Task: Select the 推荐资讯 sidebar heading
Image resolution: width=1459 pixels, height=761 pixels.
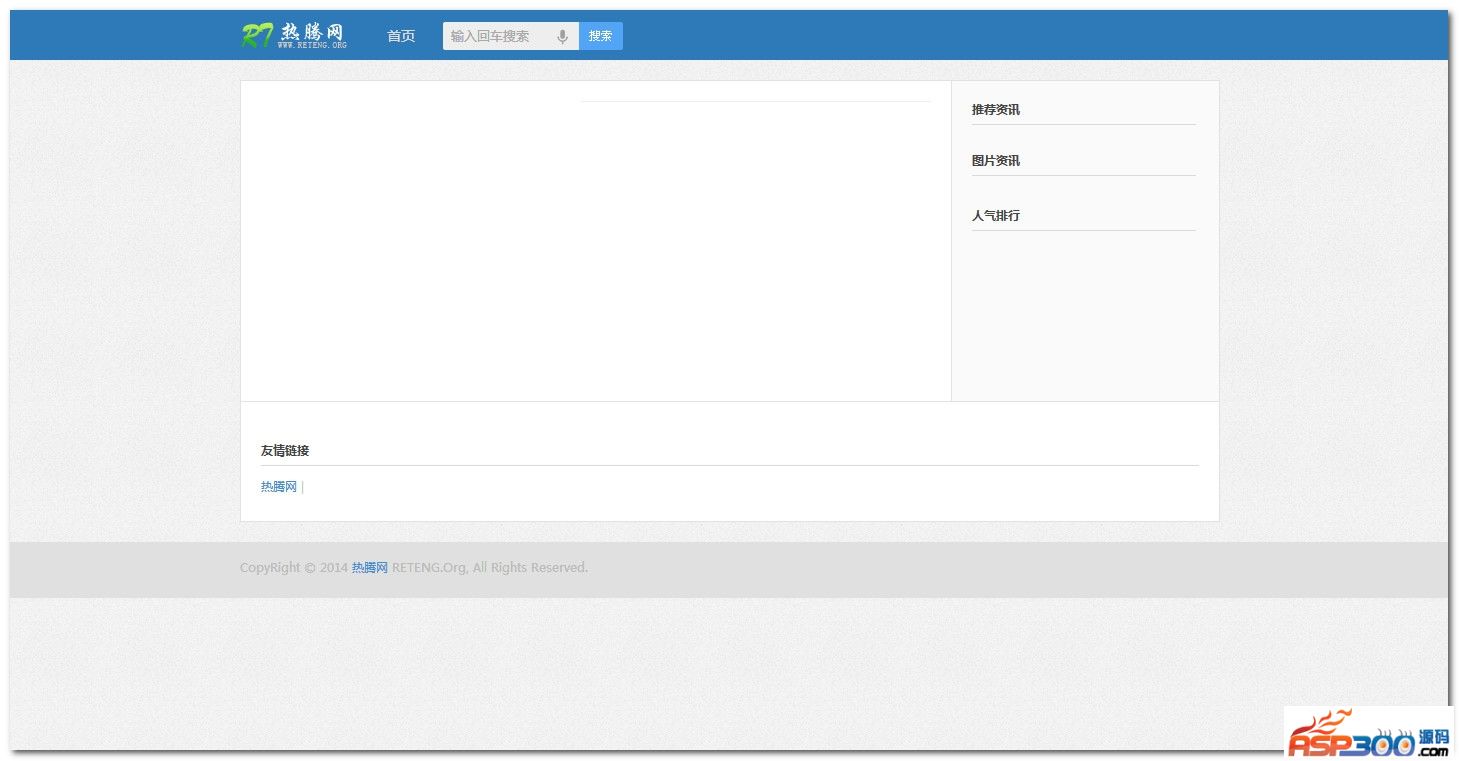Action: click(996, 110)
